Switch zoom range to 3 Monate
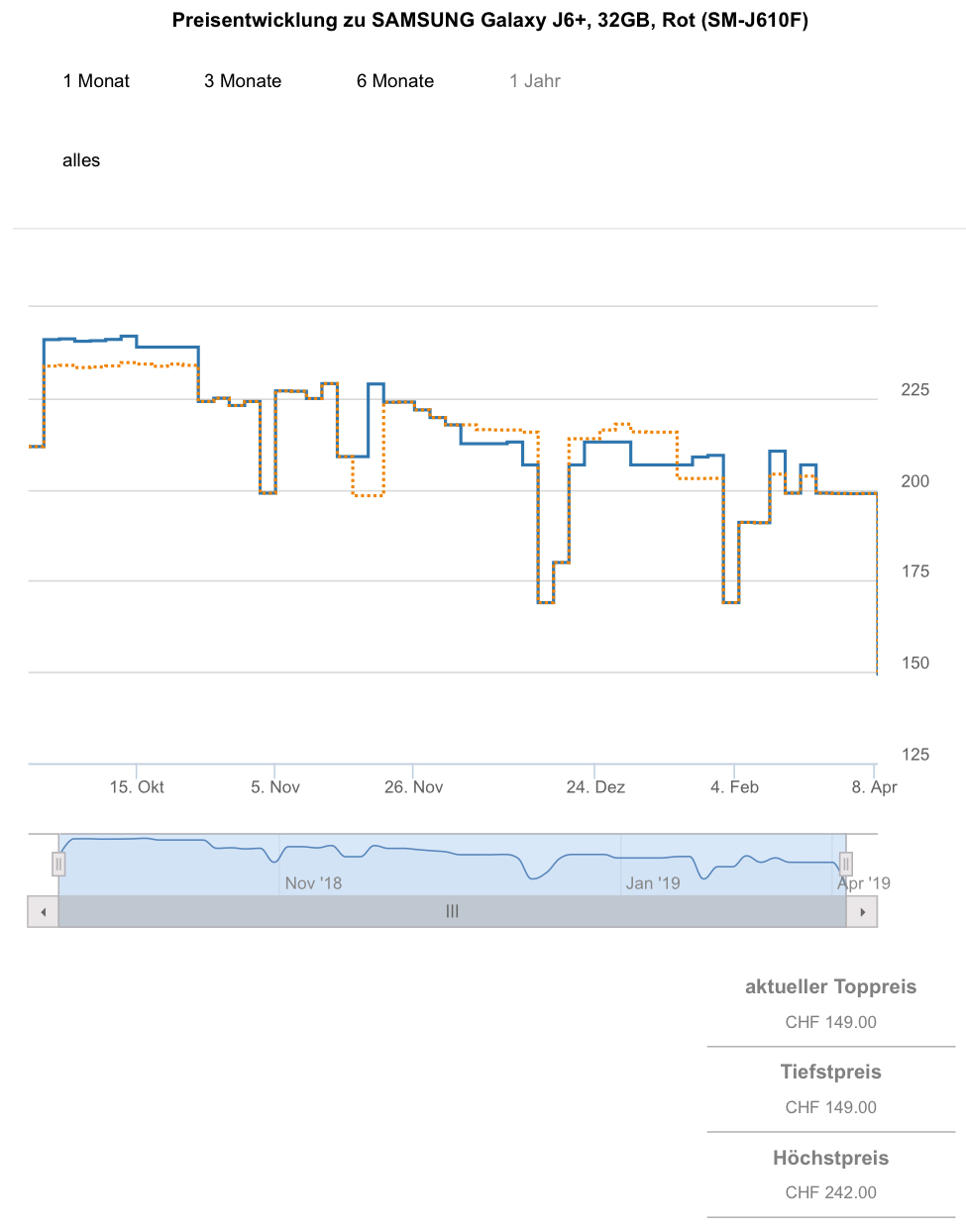Image resolution: width=966 pixels, height=1232 pixels. (243, 81)
